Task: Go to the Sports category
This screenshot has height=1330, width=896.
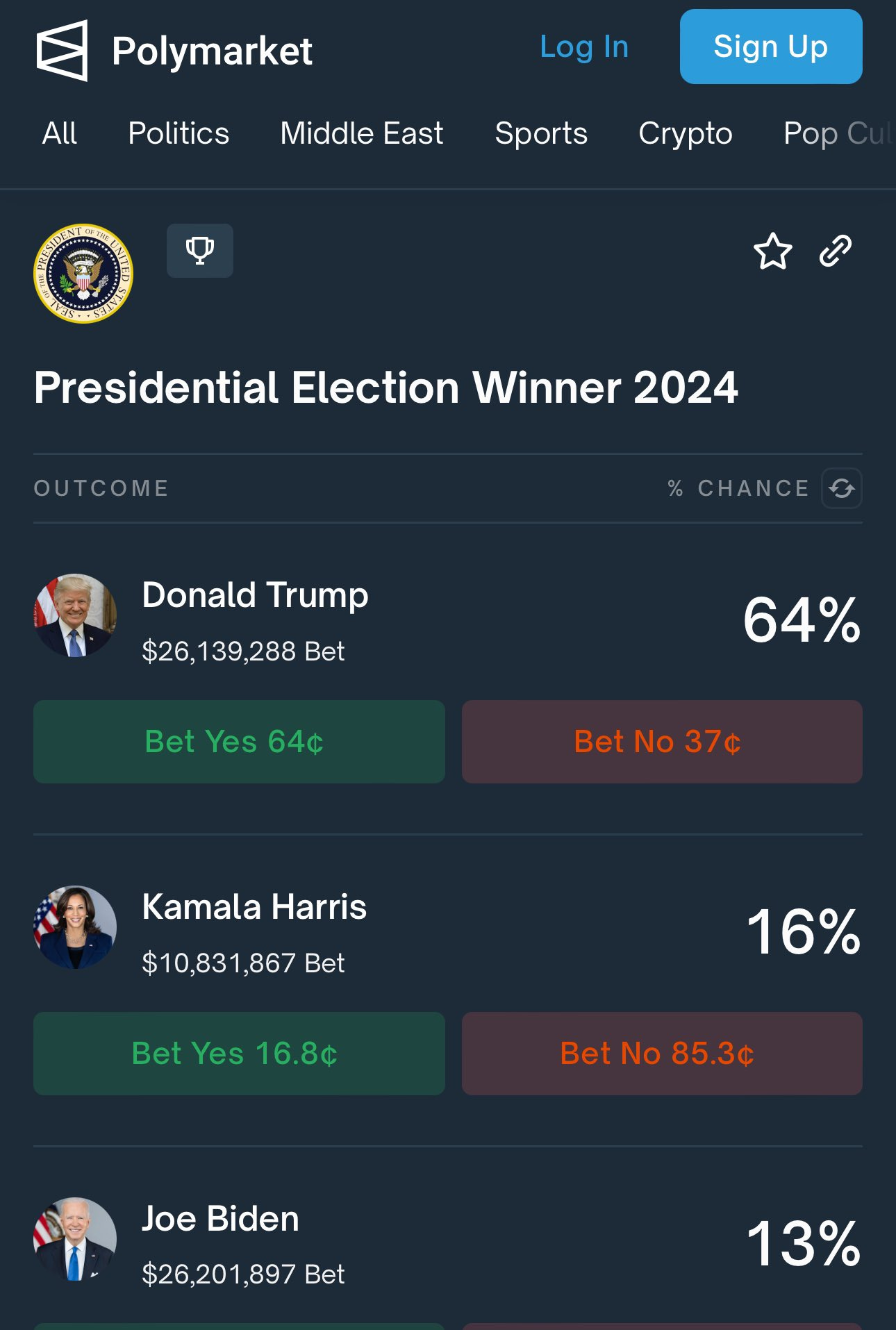Action: (x=541, y=133)
